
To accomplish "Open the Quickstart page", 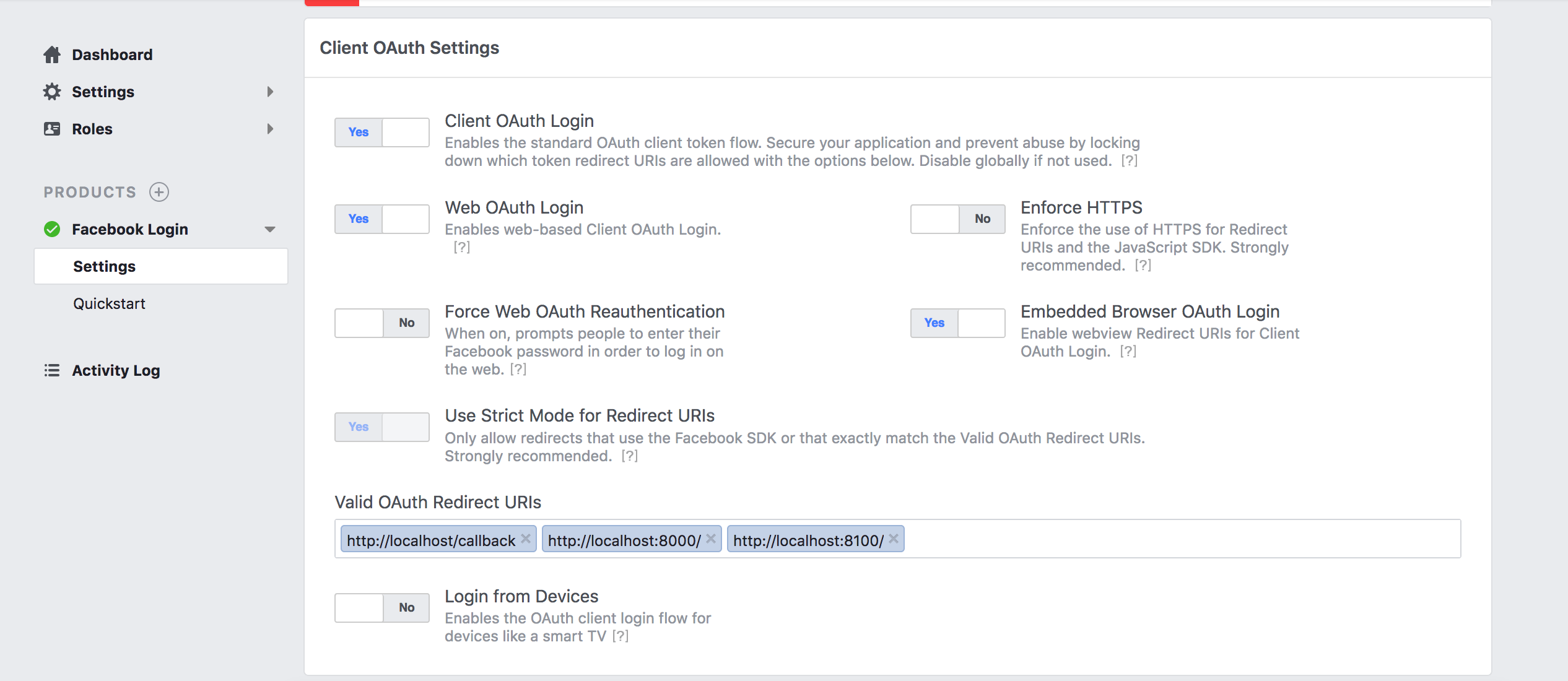I will click(110, 303).
